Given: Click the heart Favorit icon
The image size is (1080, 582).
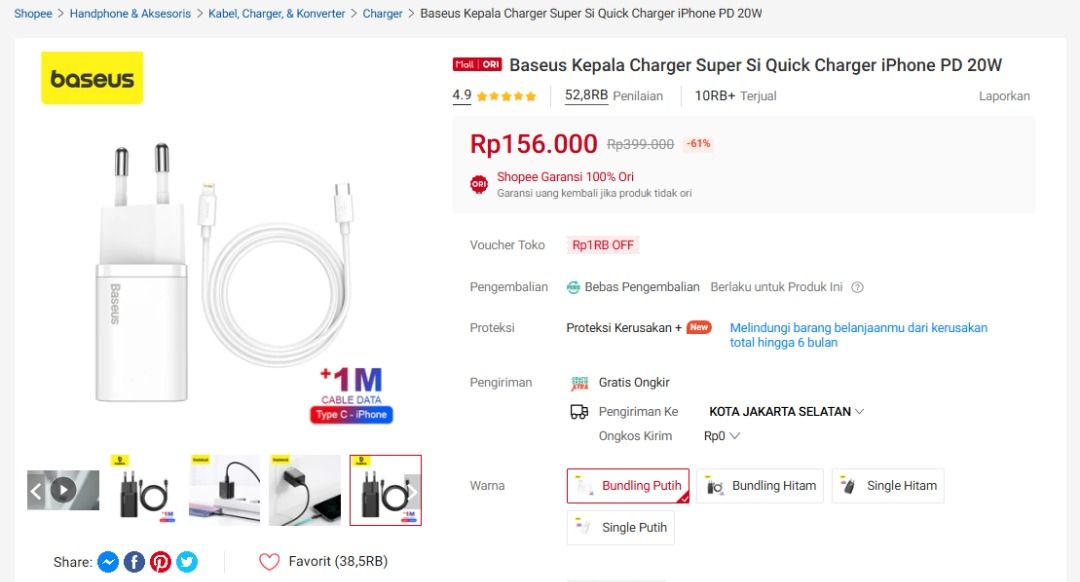Looking at the screenshot, I should 269,562.
